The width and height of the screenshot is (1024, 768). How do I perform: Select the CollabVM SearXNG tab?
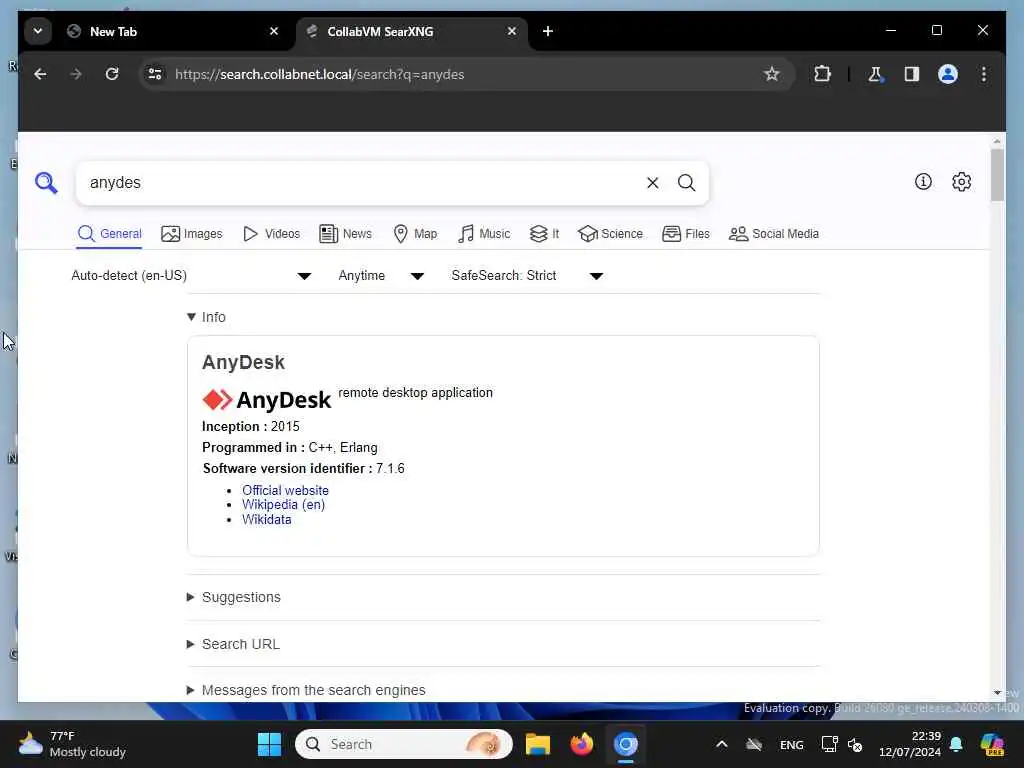(x=411, y=31)
